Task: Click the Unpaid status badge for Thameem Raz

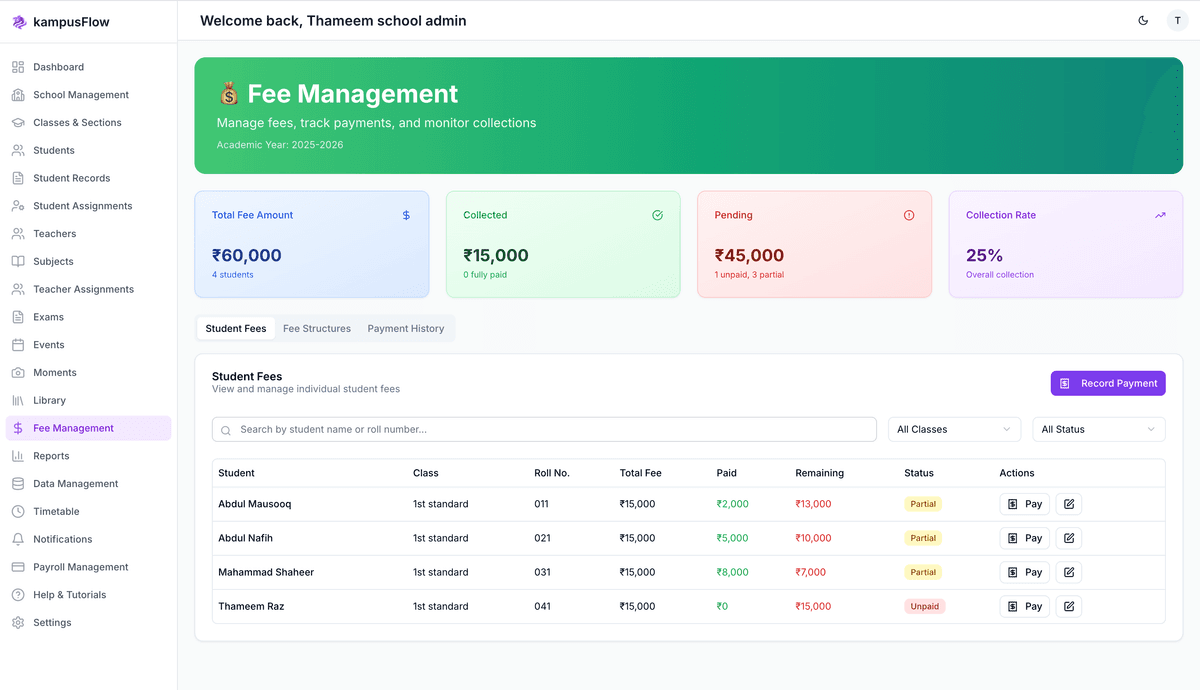Action: click(x=925, y=606)
